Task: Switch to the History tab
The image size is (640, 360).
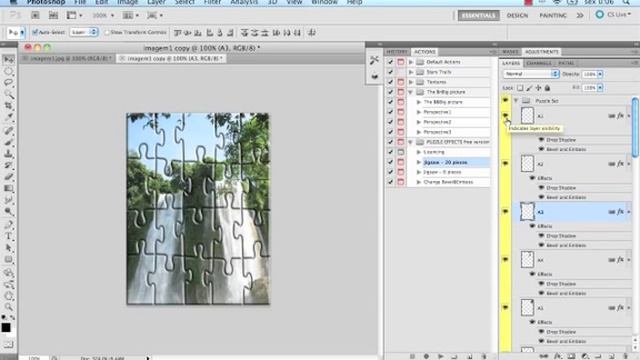Action: pos(396,52)
